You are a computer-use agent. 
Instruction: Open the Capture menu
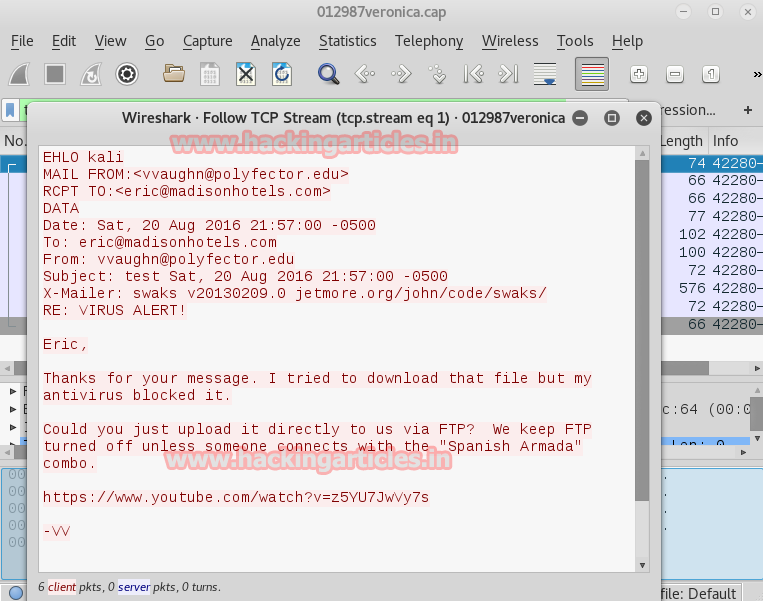click(207, 41)
